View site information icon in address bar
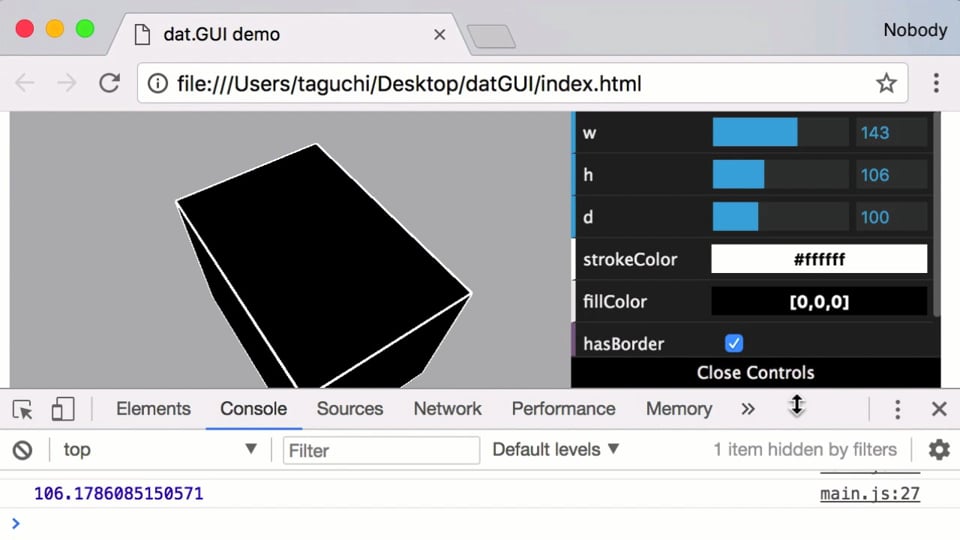The image size is (960, 540). point(158,83)
